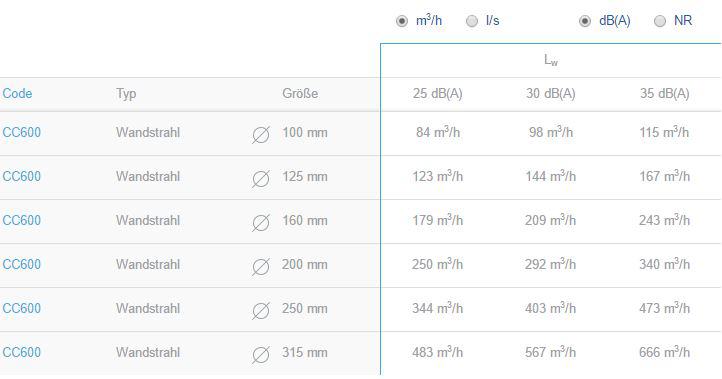
Task: Sort the table by the Code column header
Action: [x=17, y=93]
